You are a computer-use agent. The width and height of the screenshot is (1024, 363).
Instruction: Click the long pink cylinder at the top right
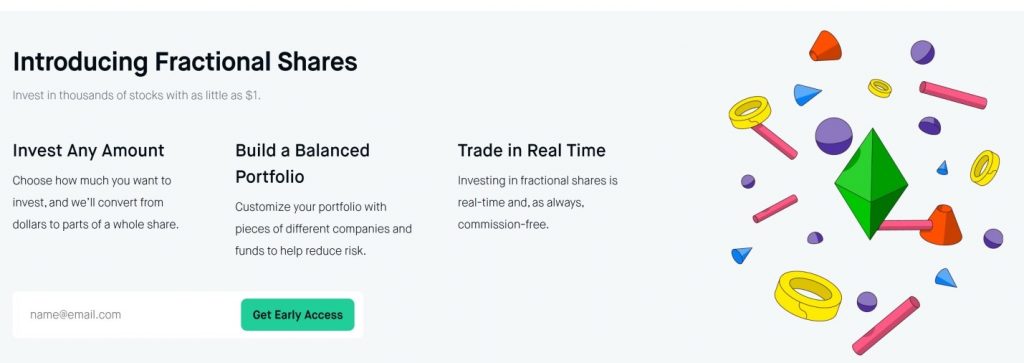tap(953, 95)
